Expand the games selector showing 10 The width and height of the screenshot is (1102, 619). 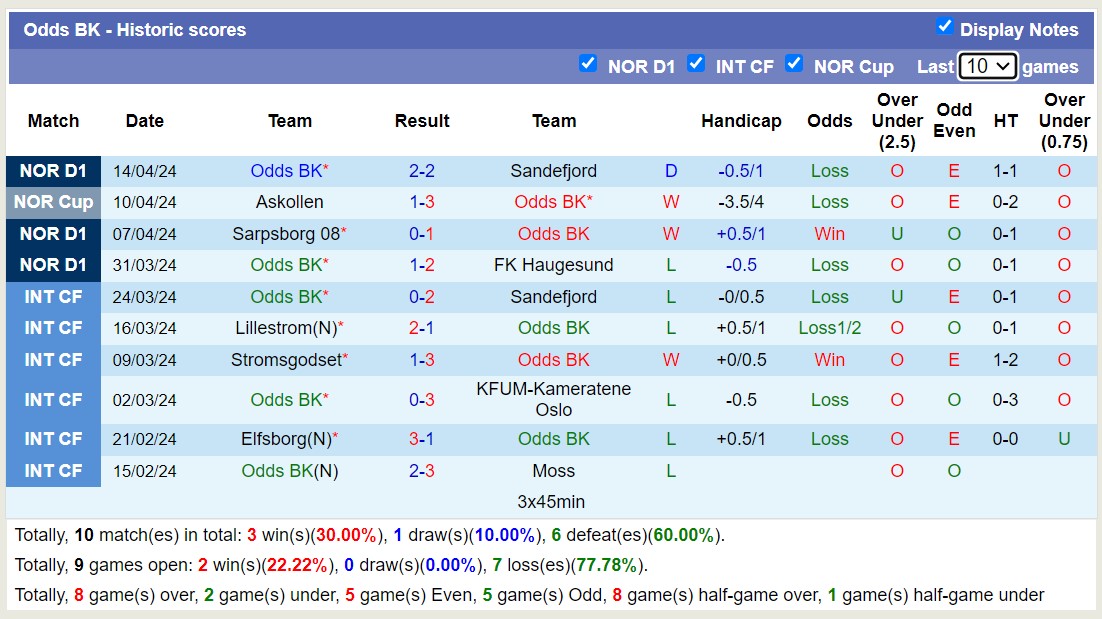(987, 65)
